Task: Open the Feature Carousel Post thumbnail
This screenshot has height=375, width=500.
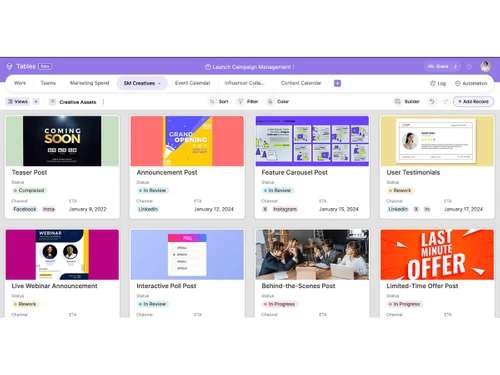Action: (312, 141)
